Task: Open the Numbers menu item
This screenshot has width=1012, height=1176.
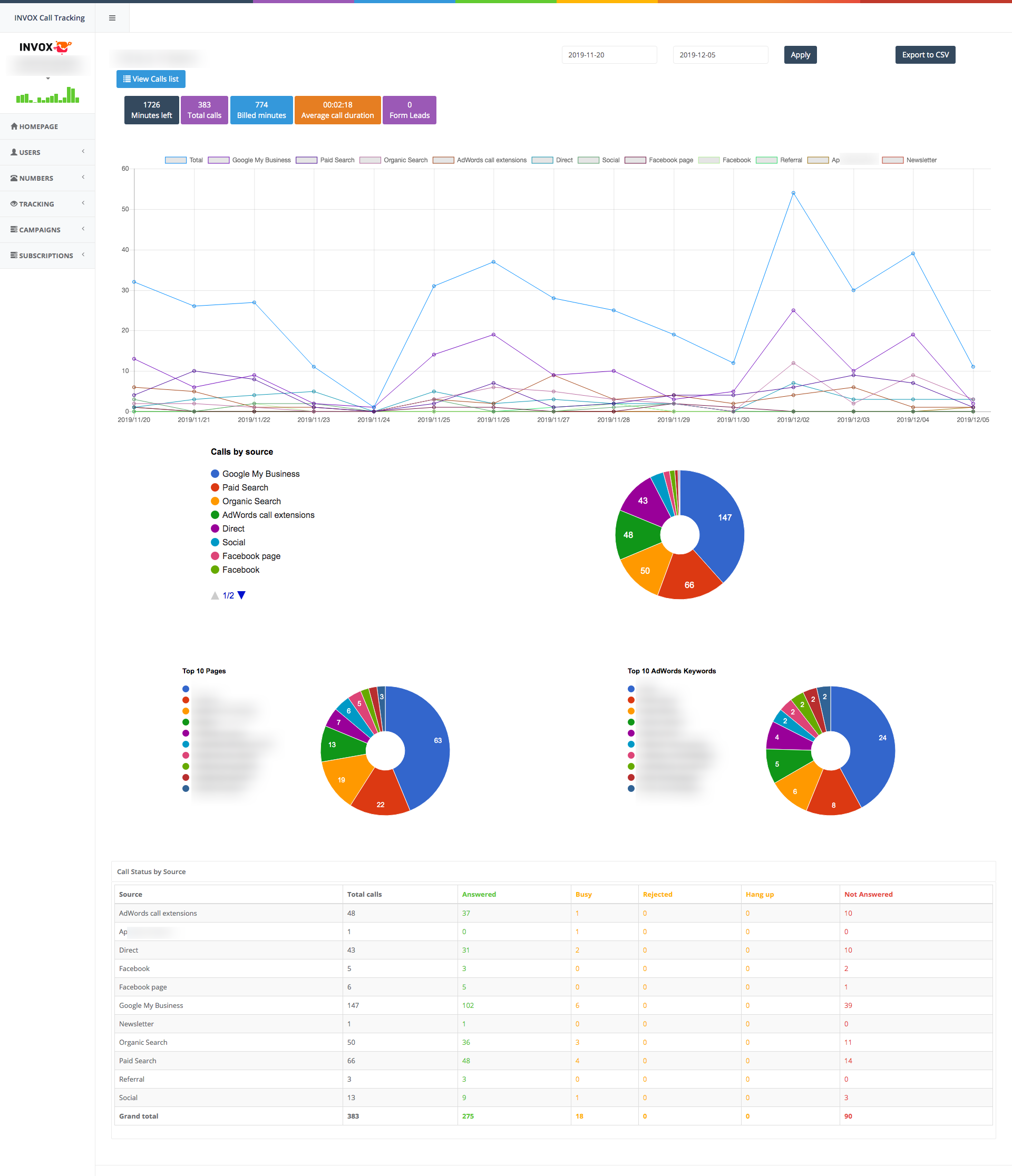Action: pos(47,178)
